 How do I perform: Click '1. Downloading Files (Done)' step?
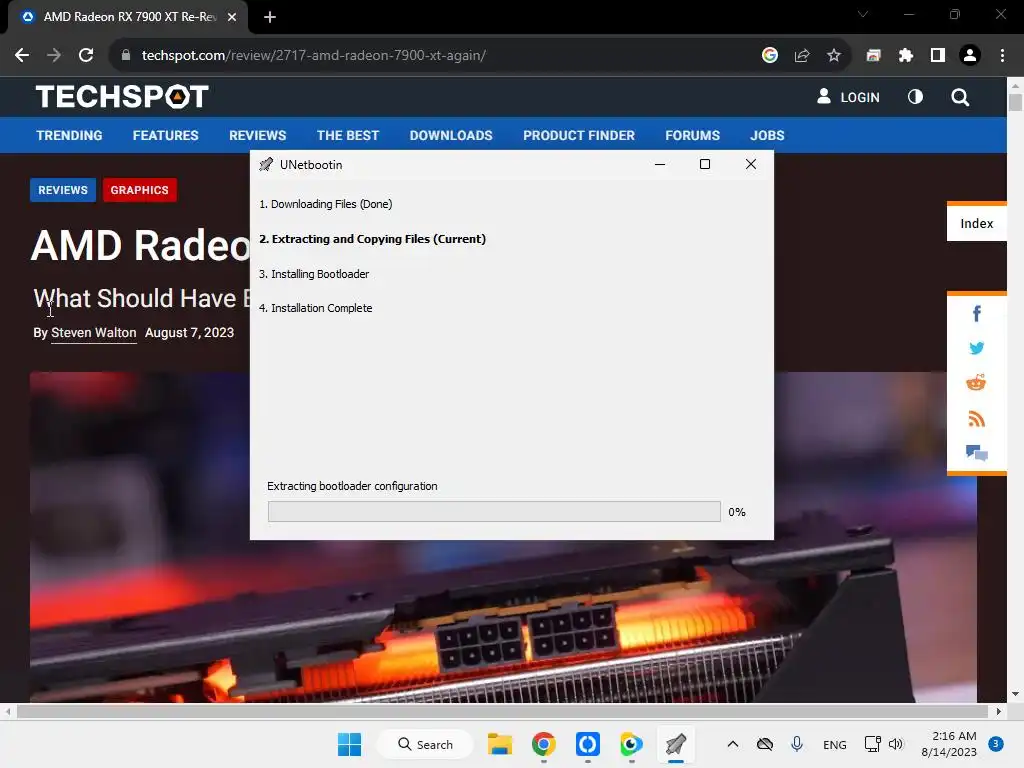coord(325,204)
